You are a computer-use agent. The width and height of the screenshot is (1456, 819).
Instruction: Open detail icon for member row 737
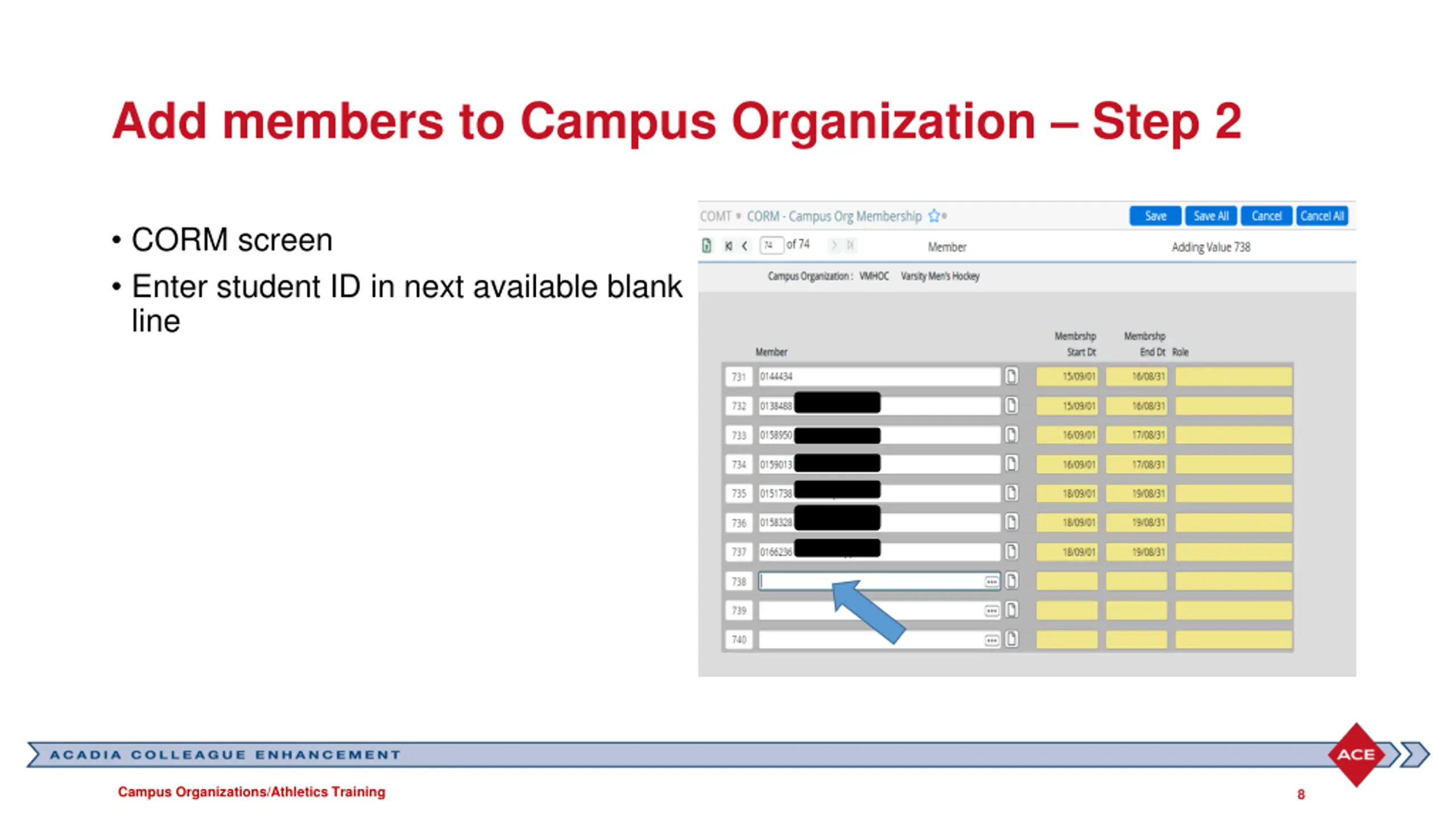[1012, 551]
